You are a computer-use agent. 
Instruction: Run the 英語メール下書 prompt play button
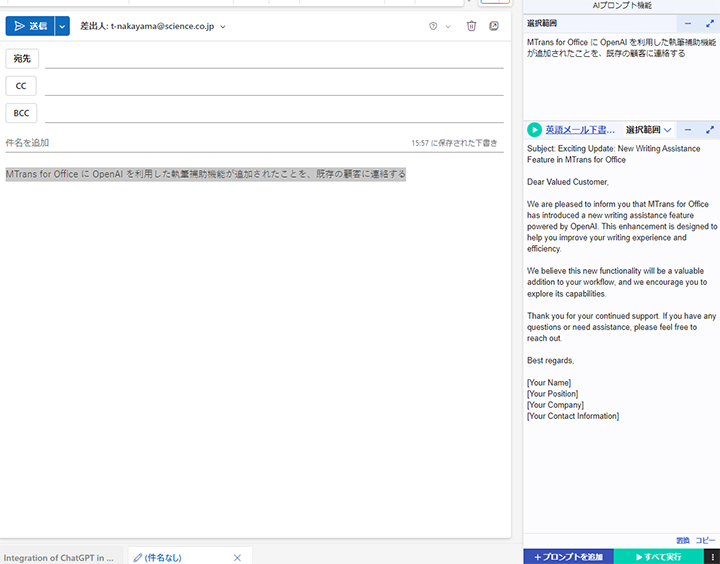534,130
